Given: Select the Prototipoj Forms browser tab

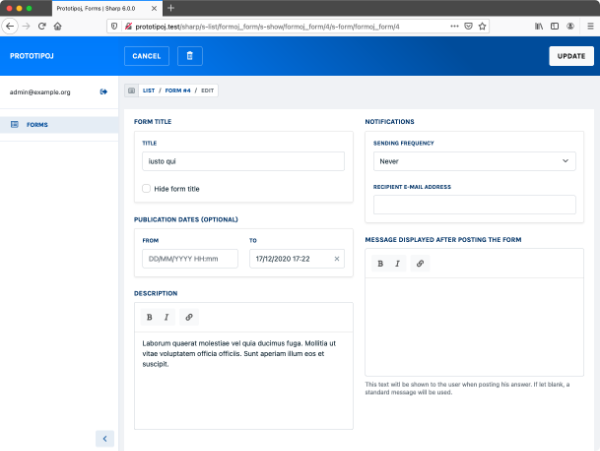Looking at the screenshot, I should (107, 8).
